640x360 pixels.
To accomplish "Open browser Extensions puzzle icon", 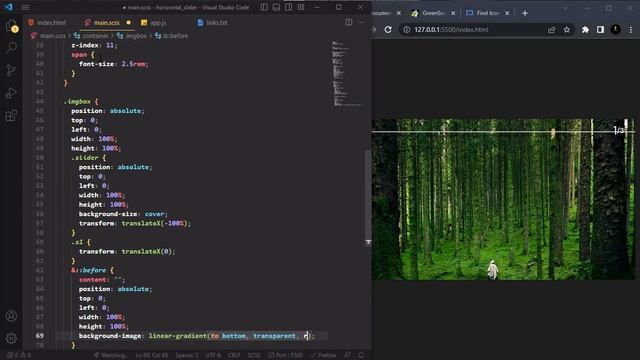I will pos(585,29).
